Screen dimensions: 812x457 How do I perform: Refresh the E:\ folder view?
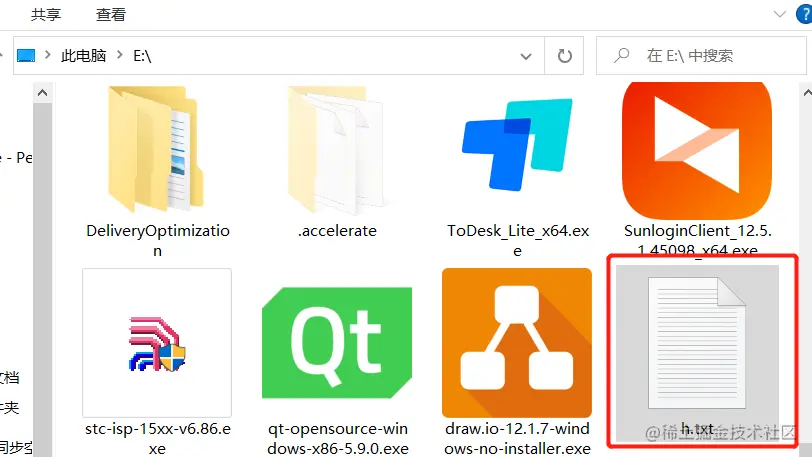(x=564, y=55)
